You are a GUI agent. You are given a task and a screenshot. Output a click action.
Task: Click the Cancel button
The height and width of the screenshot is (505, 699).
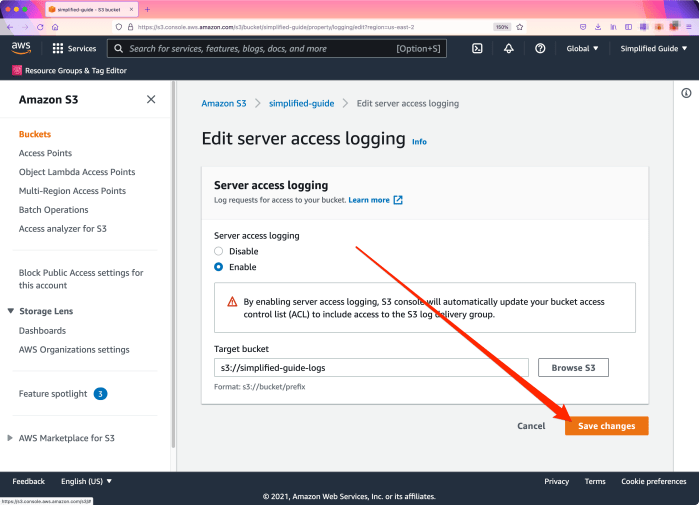[x=531, y=426]
